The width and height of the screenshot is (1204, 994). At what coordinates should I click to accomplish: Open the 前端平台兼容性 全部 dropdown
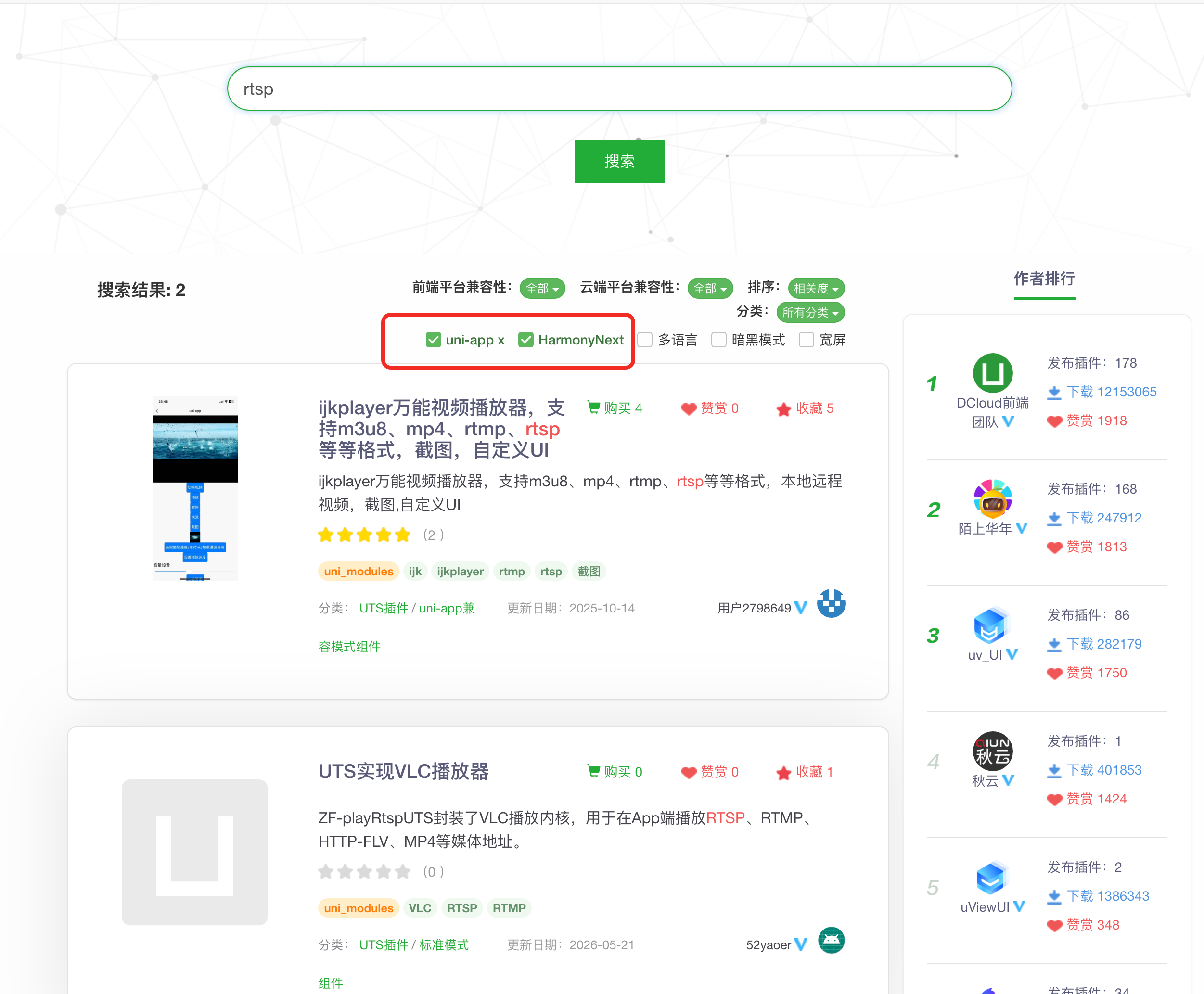[542, 288]
